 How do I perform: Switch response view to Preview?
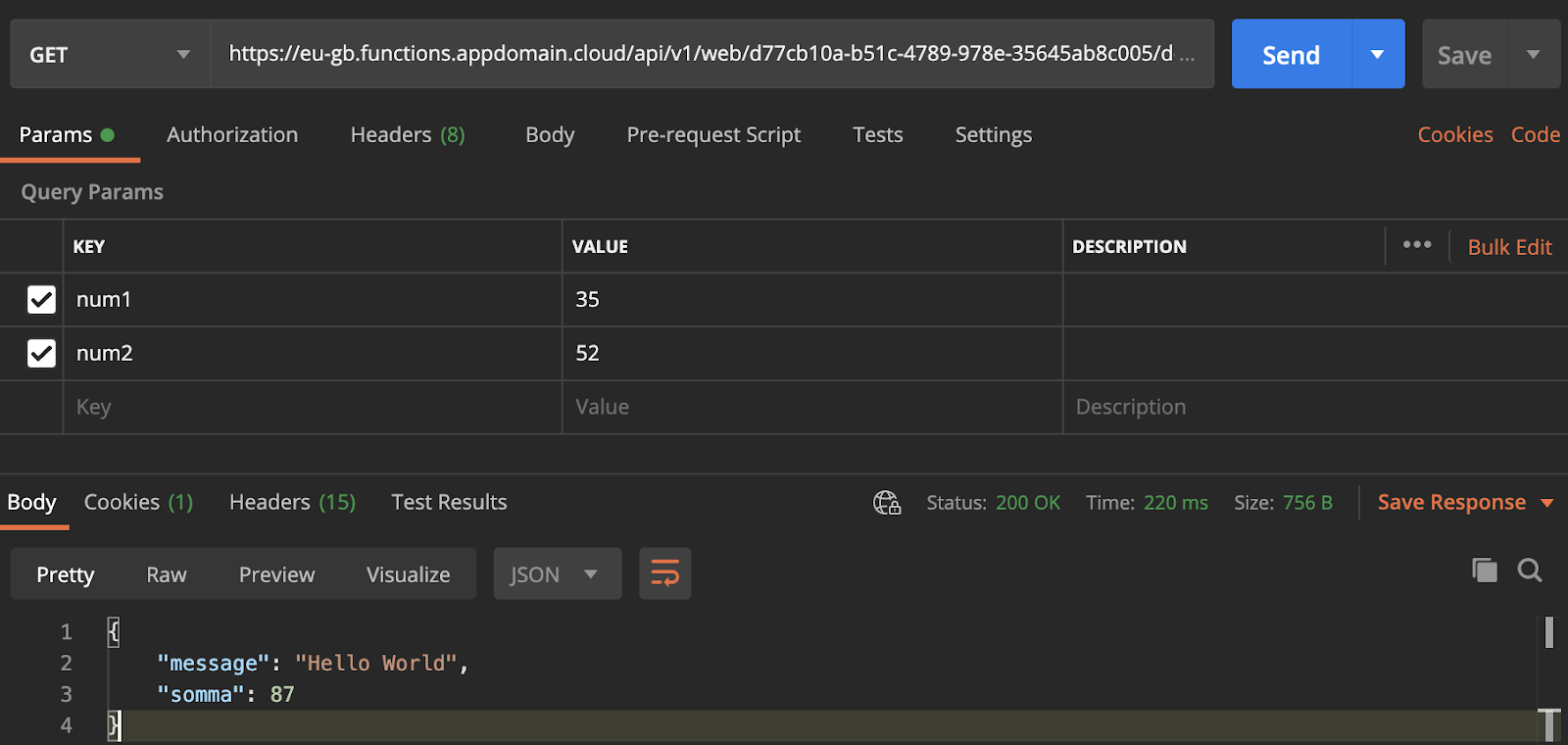[276, 574]
